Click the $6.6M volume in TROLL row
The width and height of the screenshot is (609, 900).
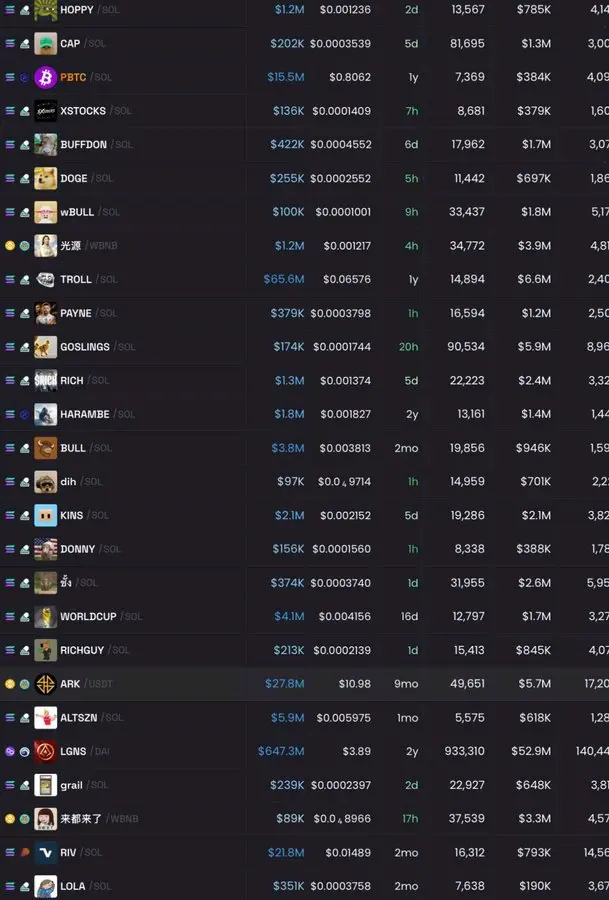(534, 280)
